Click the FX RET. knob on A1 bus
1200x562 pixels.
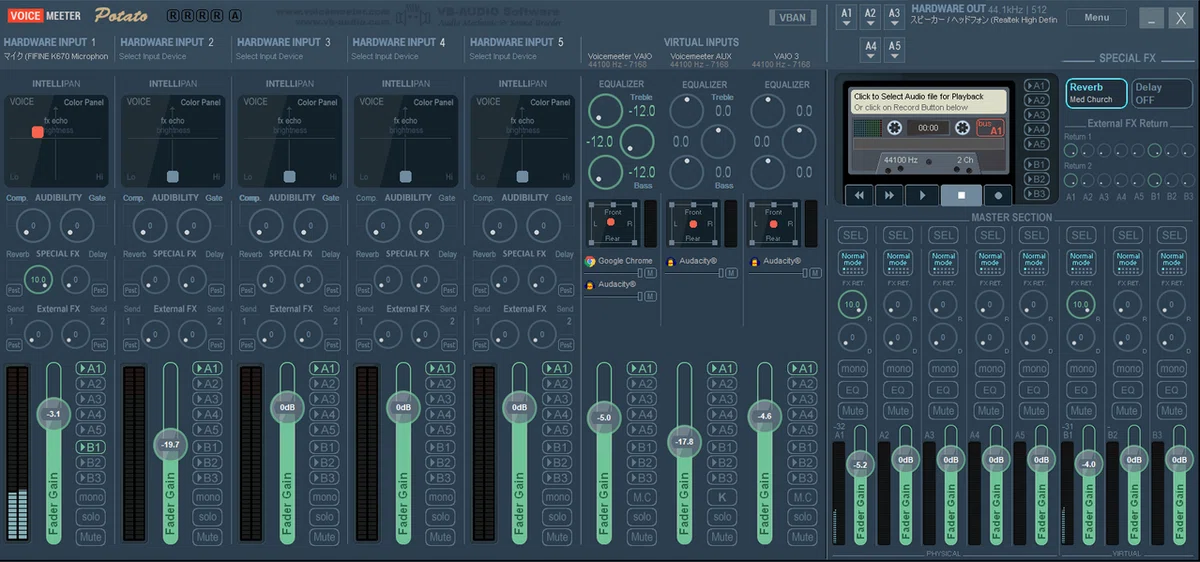[852, 304]
